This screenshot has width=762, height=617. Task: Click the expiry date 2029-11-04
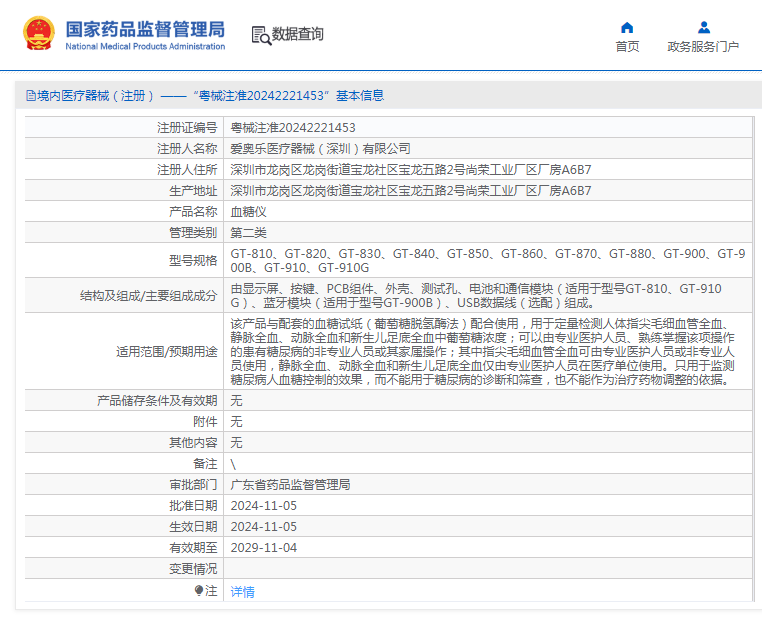coord(263,548)
